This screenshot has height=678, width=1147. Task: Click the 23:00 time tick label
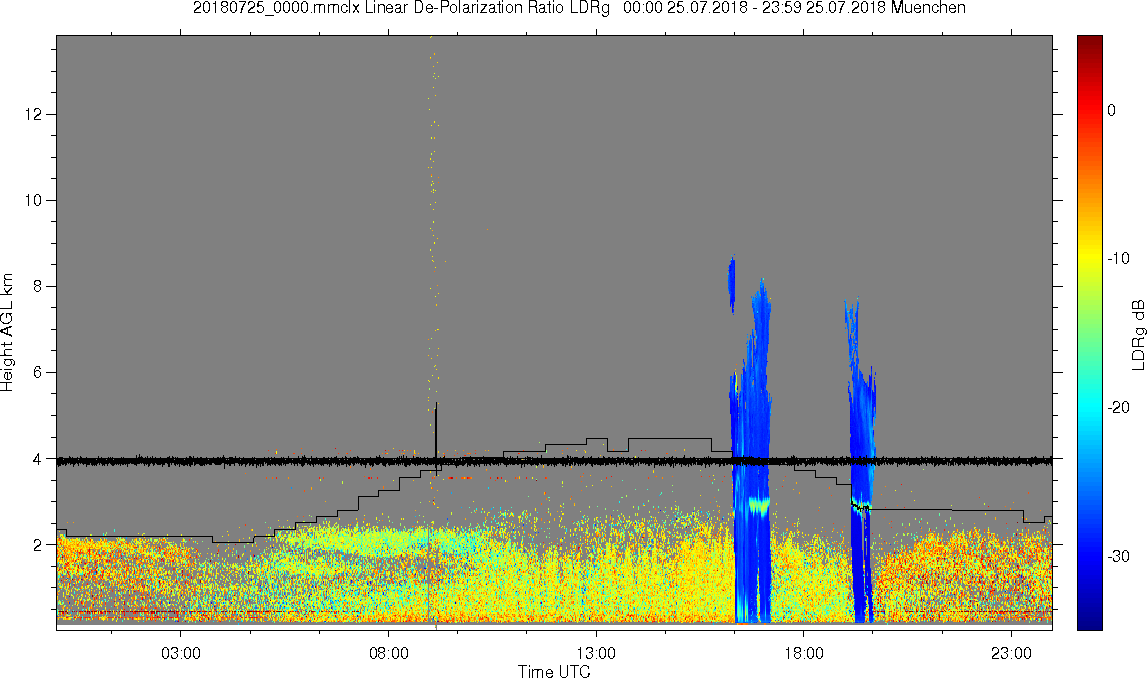pyautogui.click(x=1012, y=653)
